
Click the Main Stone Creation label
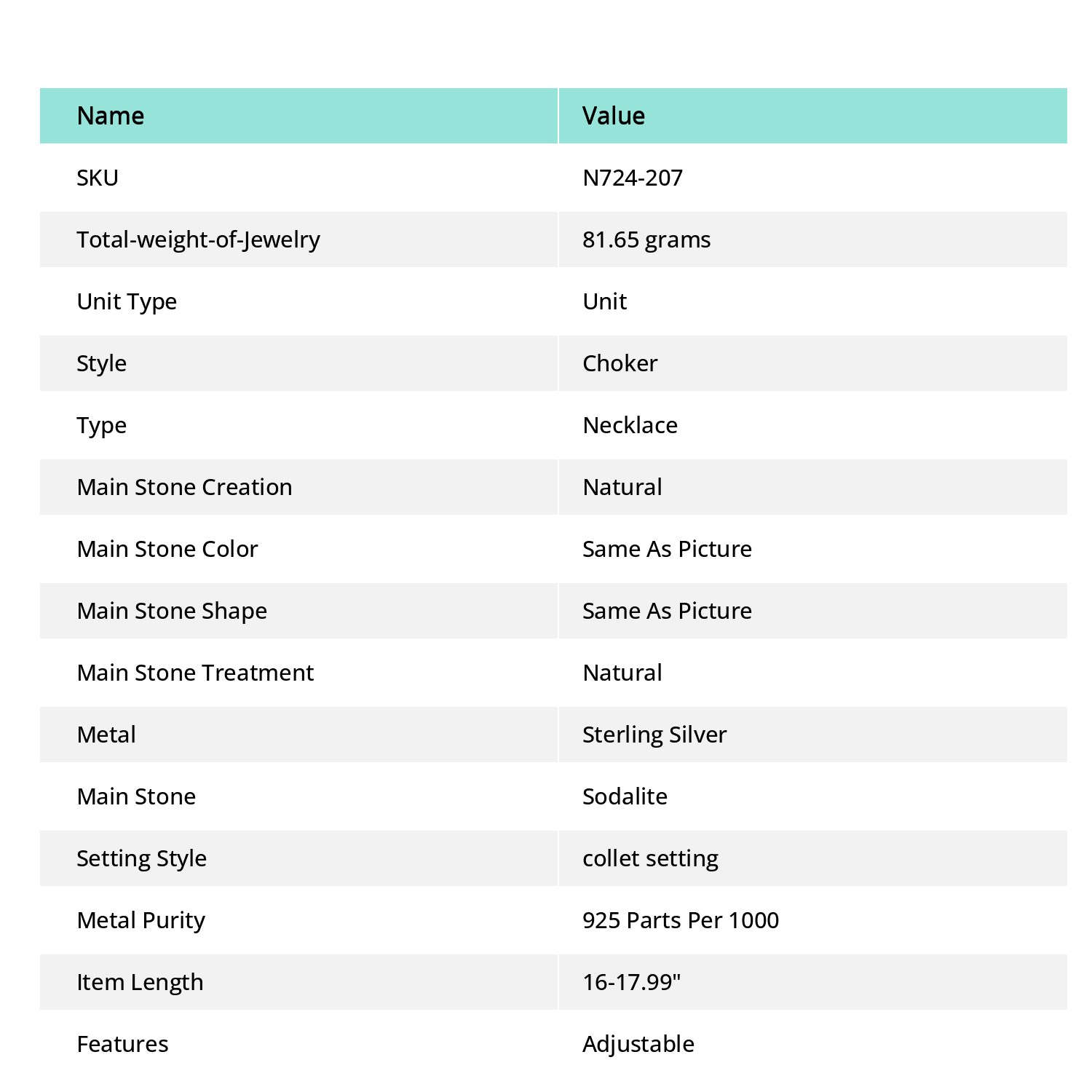click(184, 487)
